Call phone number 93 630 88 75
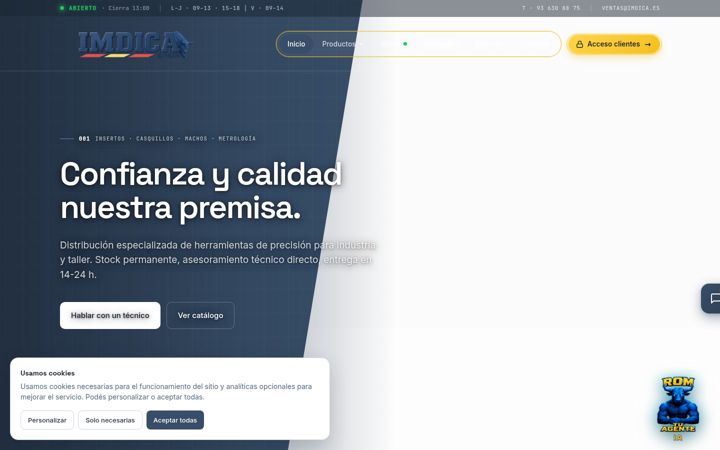720x450 pixels. pos(551,8)
